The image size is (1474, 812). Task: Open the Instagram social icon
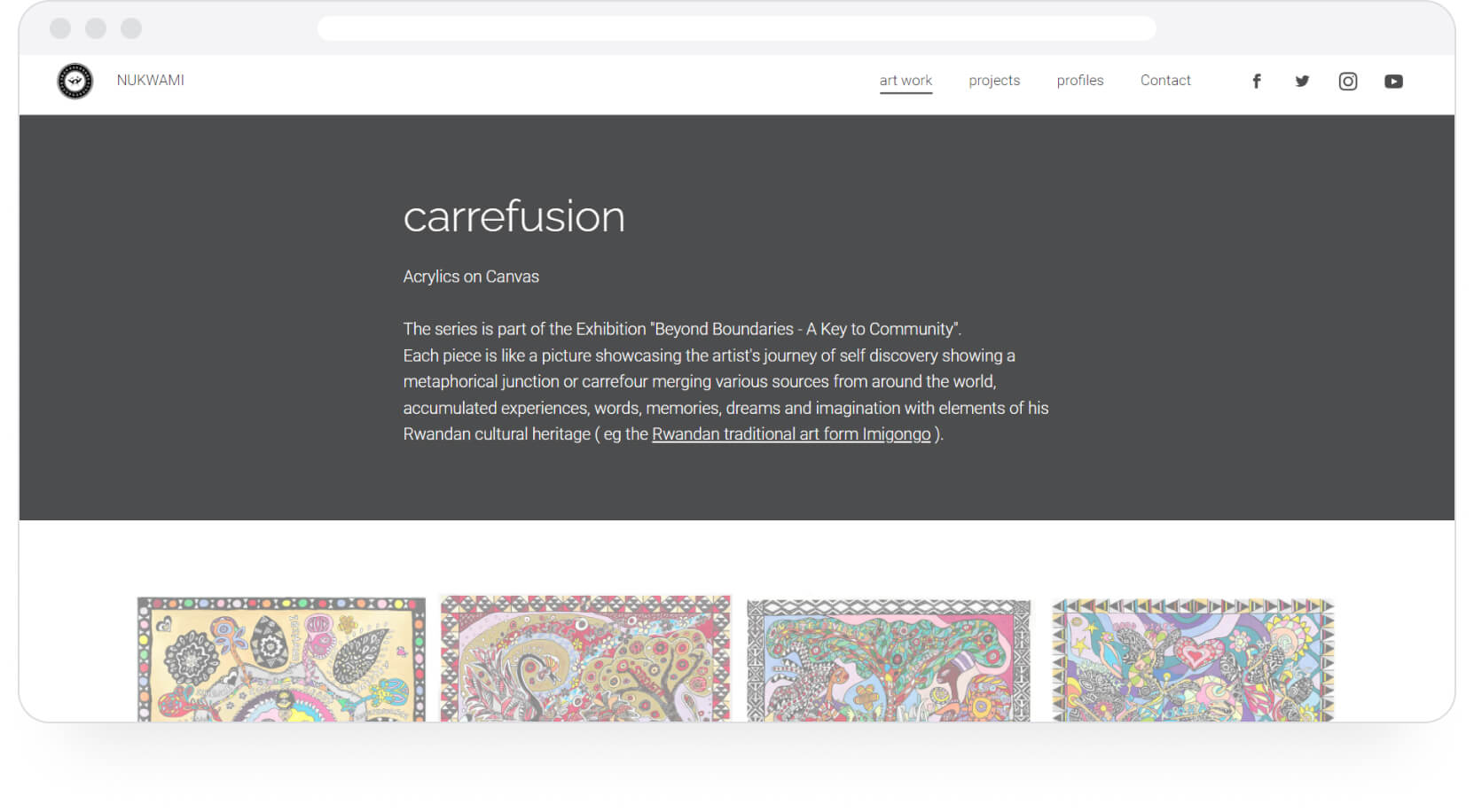click(x=1348, y=82)
